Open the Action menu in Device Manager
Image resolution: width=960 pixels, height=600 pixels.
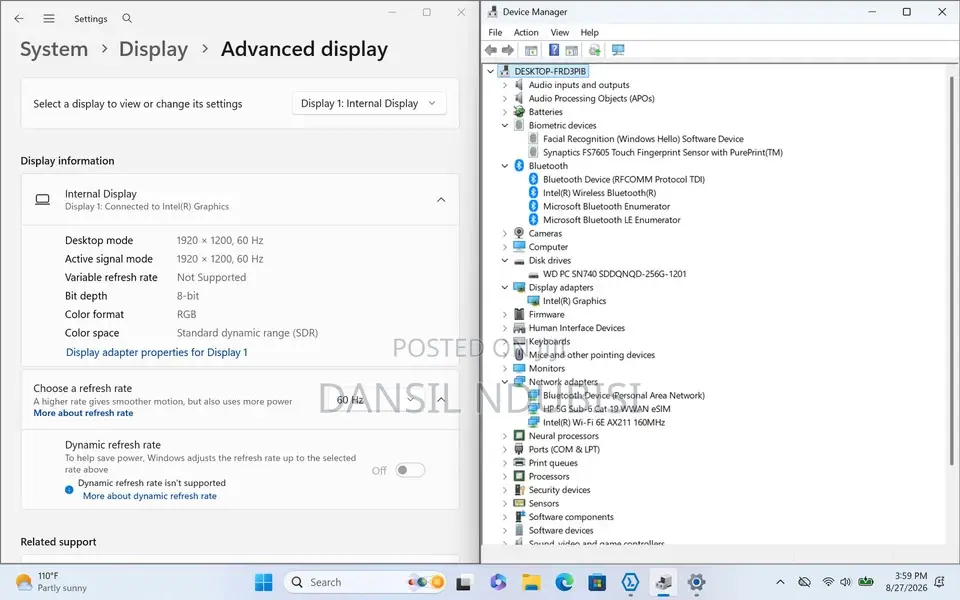(526, 32)
